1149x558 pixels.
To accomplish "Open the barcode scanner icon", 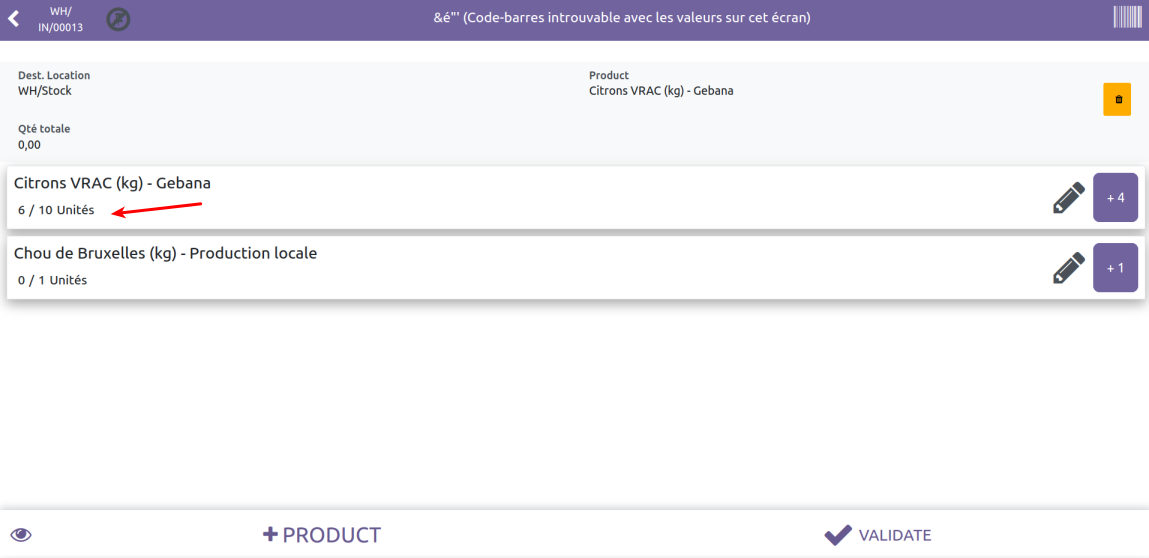I will [1127, 17].
